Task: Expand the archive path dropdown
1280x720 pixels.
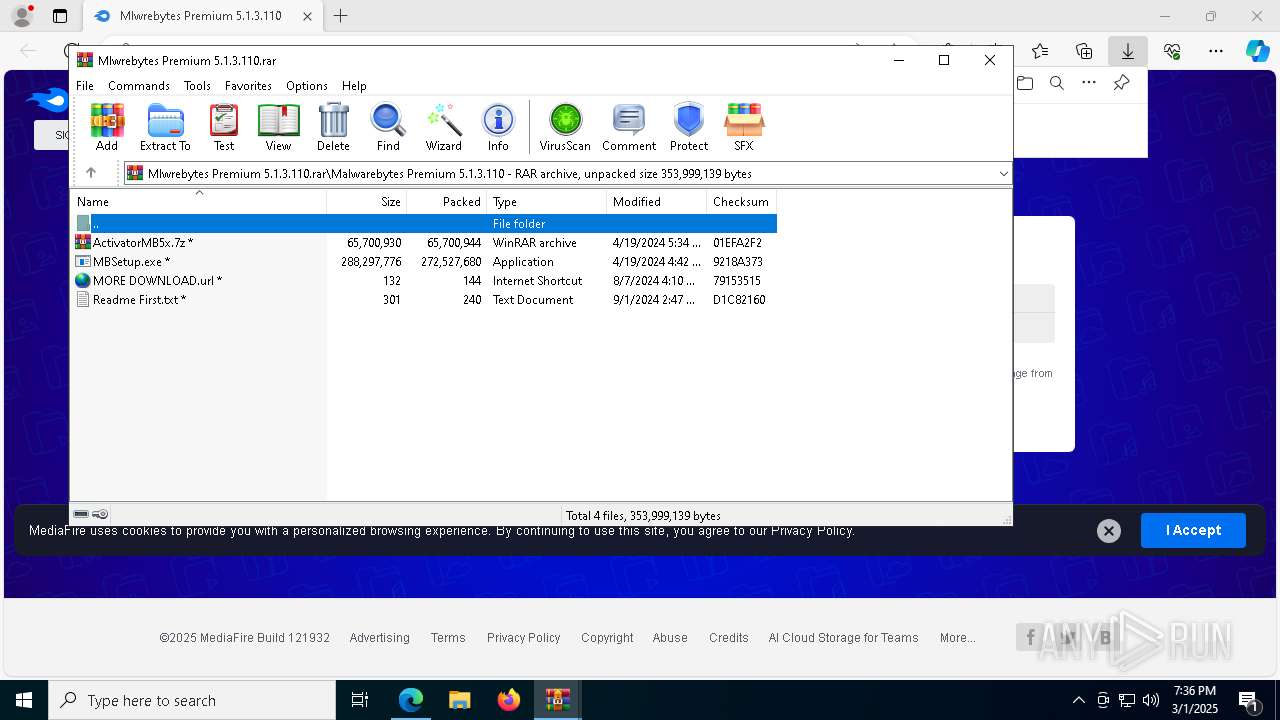Action: point(1003,174)
